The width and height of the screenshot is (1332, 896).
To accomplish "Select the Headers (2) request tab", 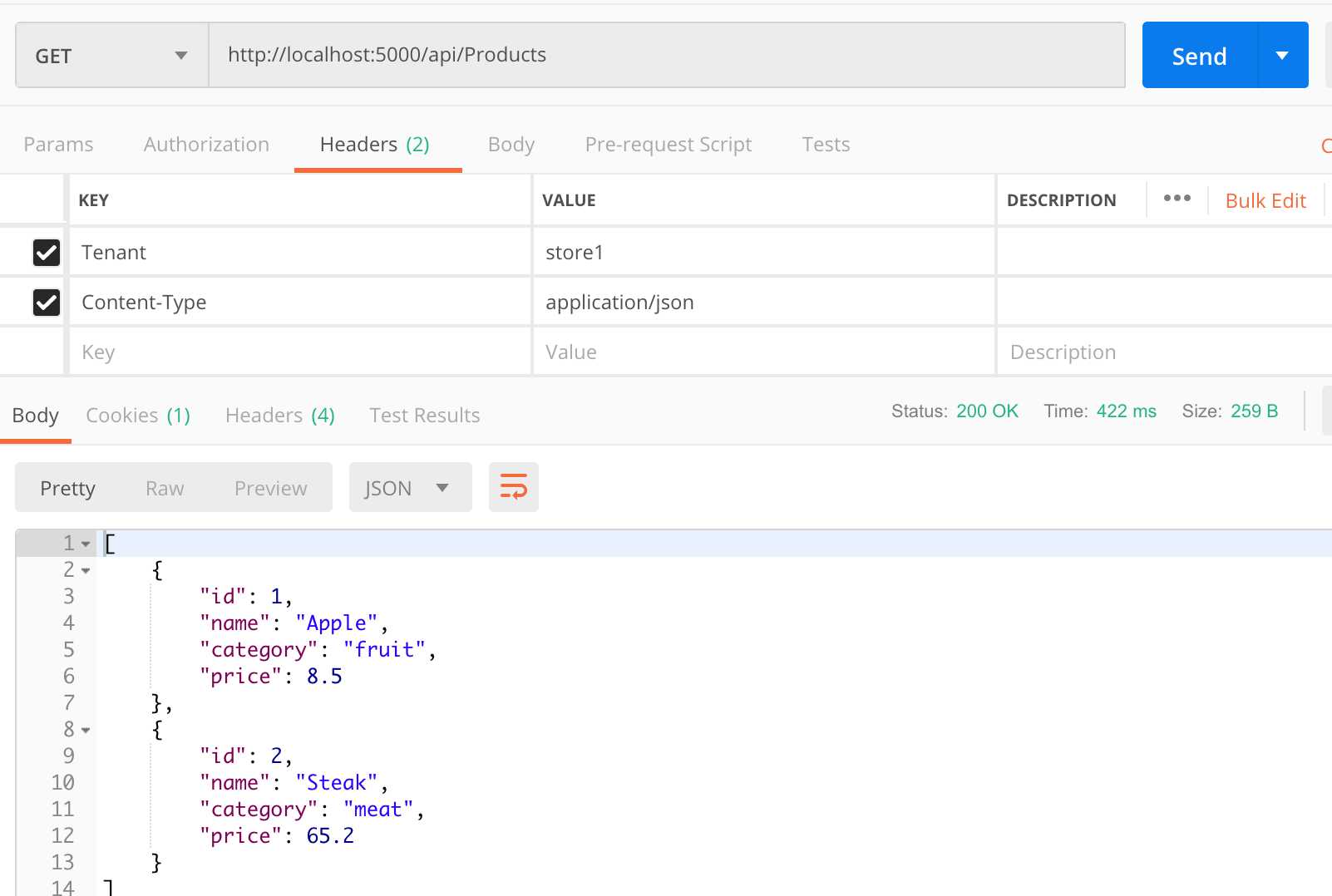I will 374,145.
